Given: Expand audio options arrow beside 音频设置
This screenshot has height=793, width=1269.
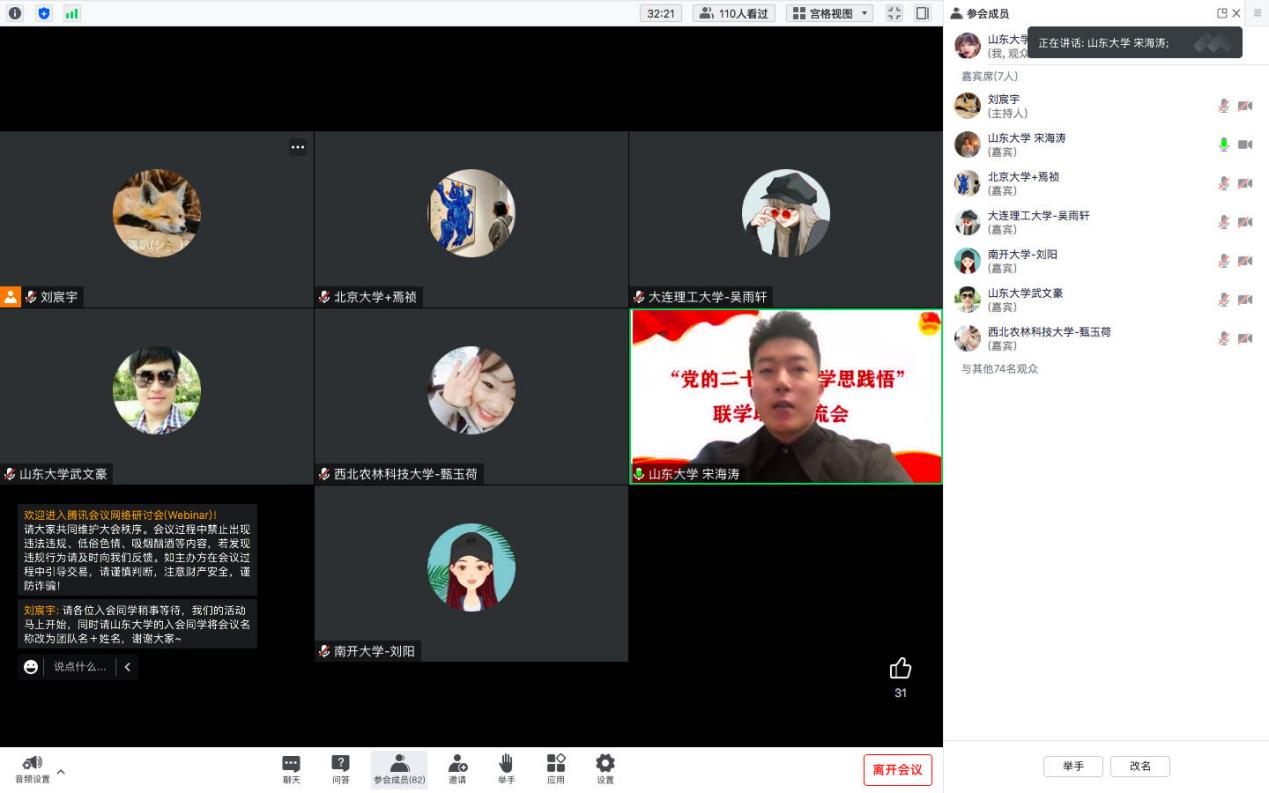Looking at the screenshot, I should 61,772.
